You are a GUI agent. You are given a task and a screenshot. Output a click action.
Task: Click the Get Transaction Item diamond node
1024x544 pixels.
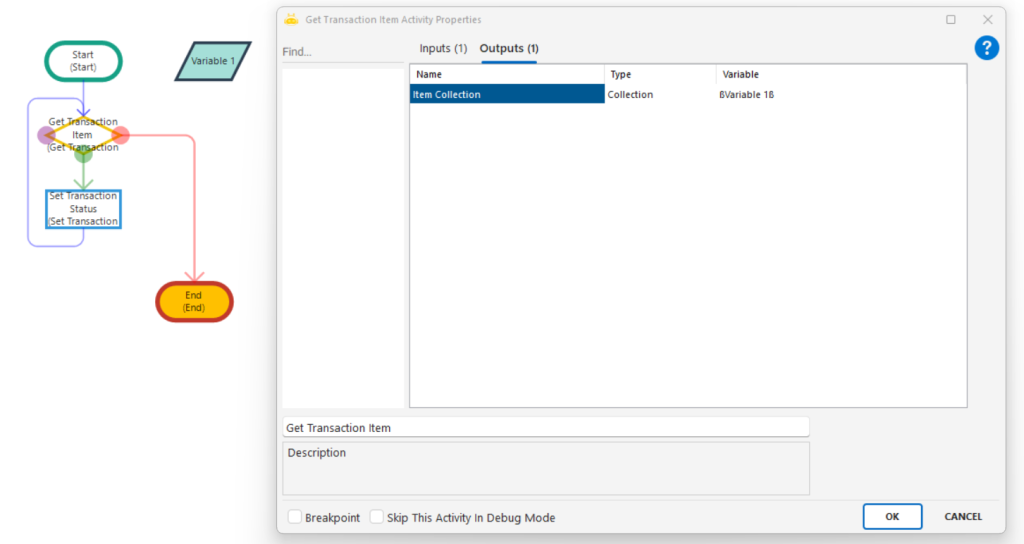[83, 135]
